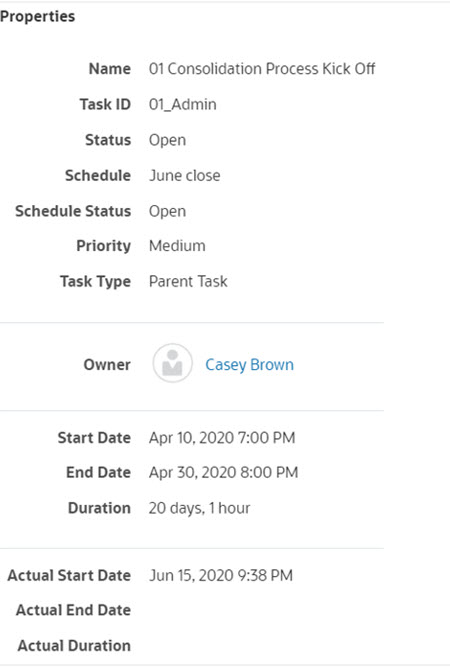Click the Status value Open
The width and height of the screenshot is (450, 667).
pyautogui.click(x=167, y=140)
